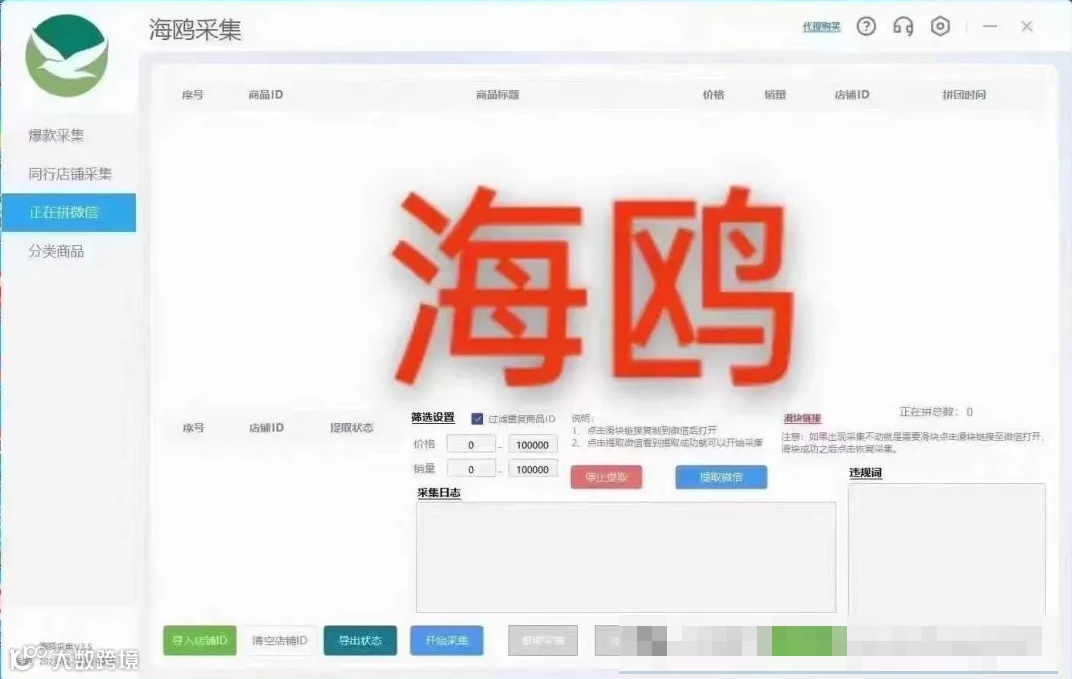Click the 拼团时间 column header
Image resolution: width=1072 pixels, height=679 pixels.
[x=964, y=94]
